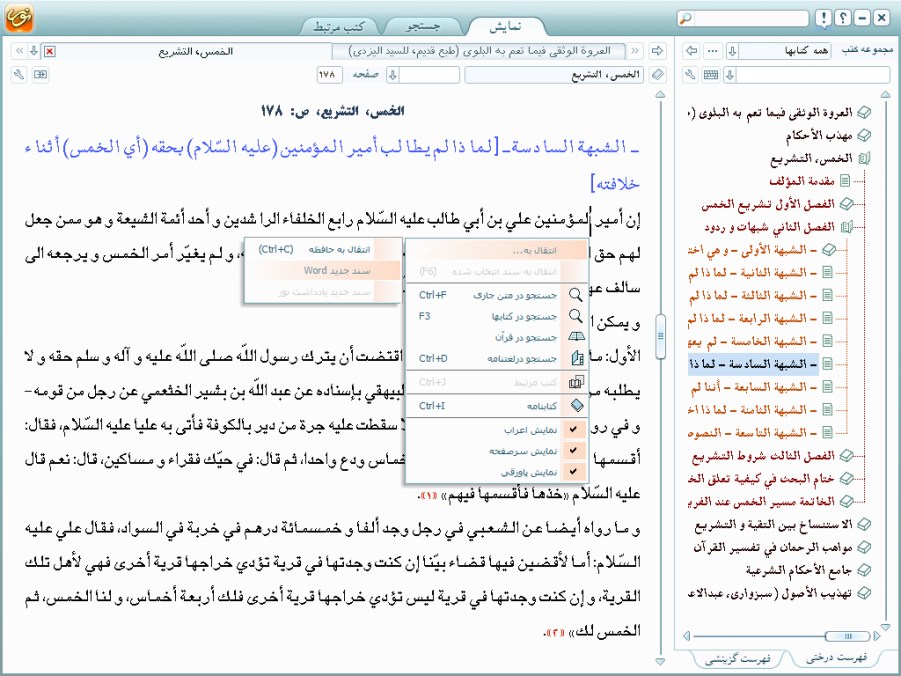
Task: Click the magnifier icon of جستجو در متن جاری
Action: (575, 295)
